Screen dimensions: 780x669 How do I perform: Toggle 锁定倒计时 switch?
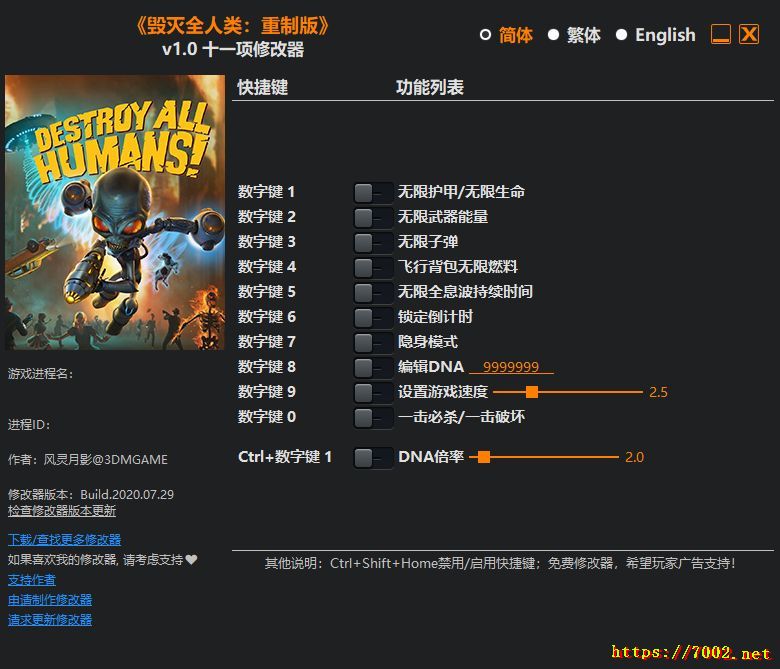coord(373,317)
